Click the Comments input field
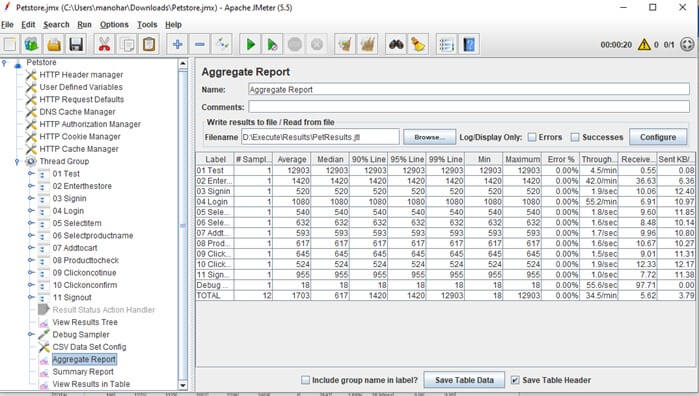 [469, 107]
